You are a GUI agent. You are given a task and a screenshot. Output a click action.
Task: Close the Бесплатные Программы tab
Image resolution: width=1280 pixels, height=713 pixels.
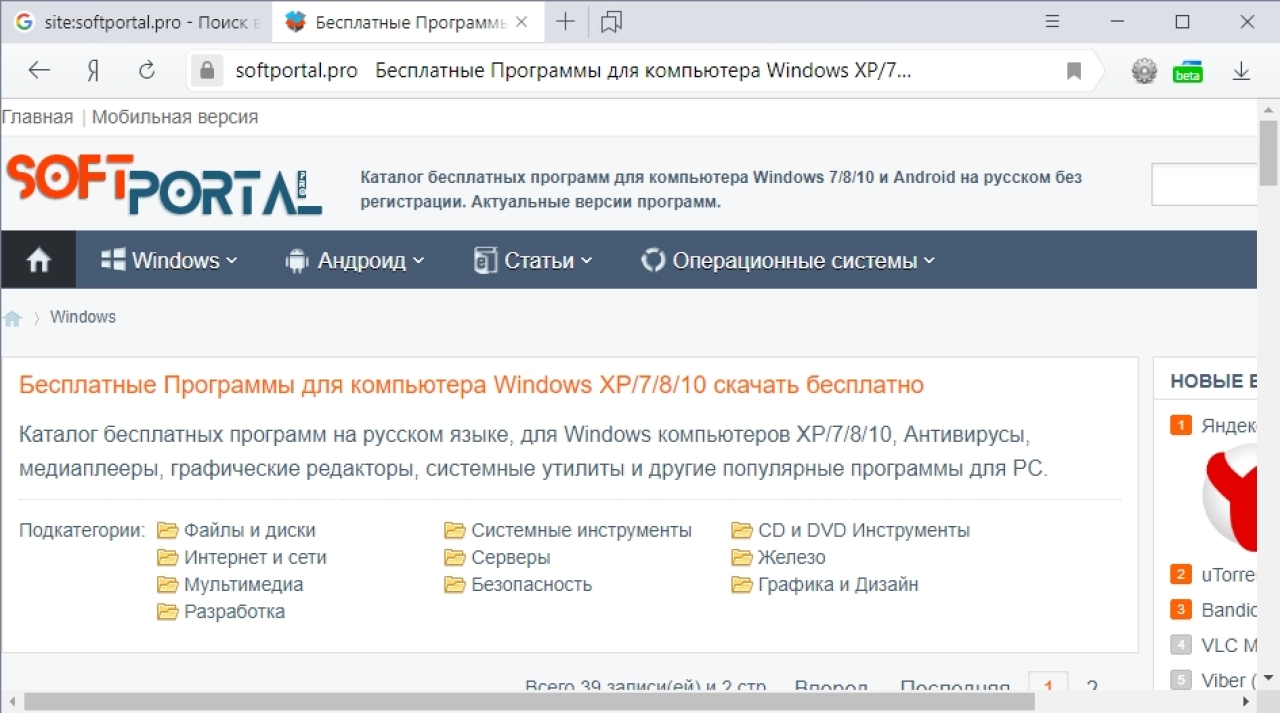point(521,22)
